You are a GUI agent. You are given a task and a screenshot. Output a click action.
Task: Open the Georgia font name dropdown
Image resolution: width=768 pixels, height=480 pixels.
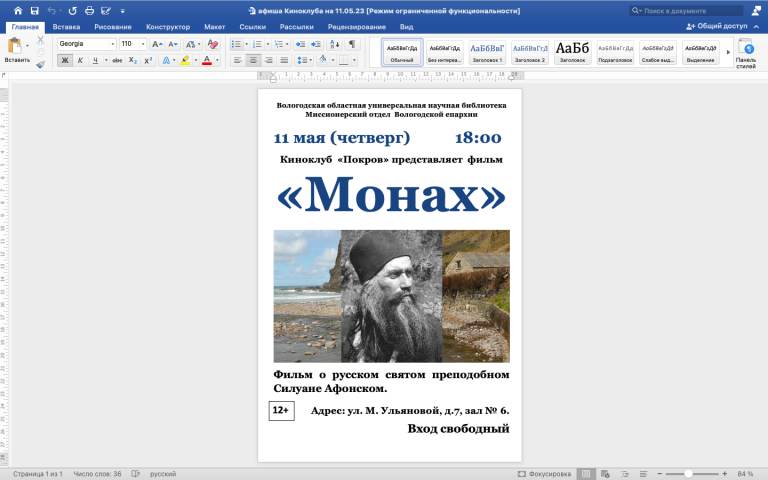[x=112, y=44]
